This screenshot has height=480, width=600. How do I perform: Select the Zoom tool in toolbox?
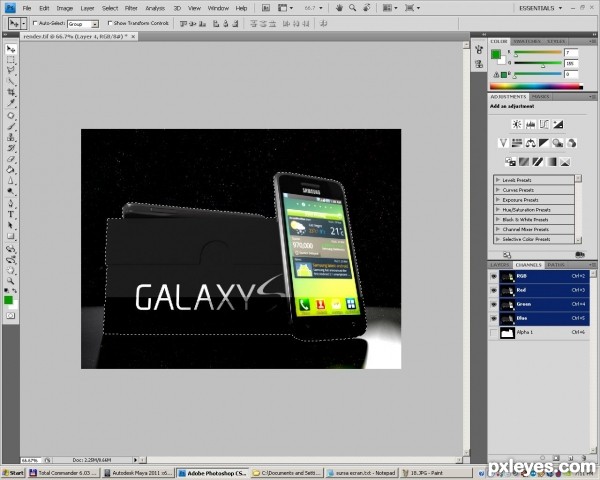(x=11, y=281)
